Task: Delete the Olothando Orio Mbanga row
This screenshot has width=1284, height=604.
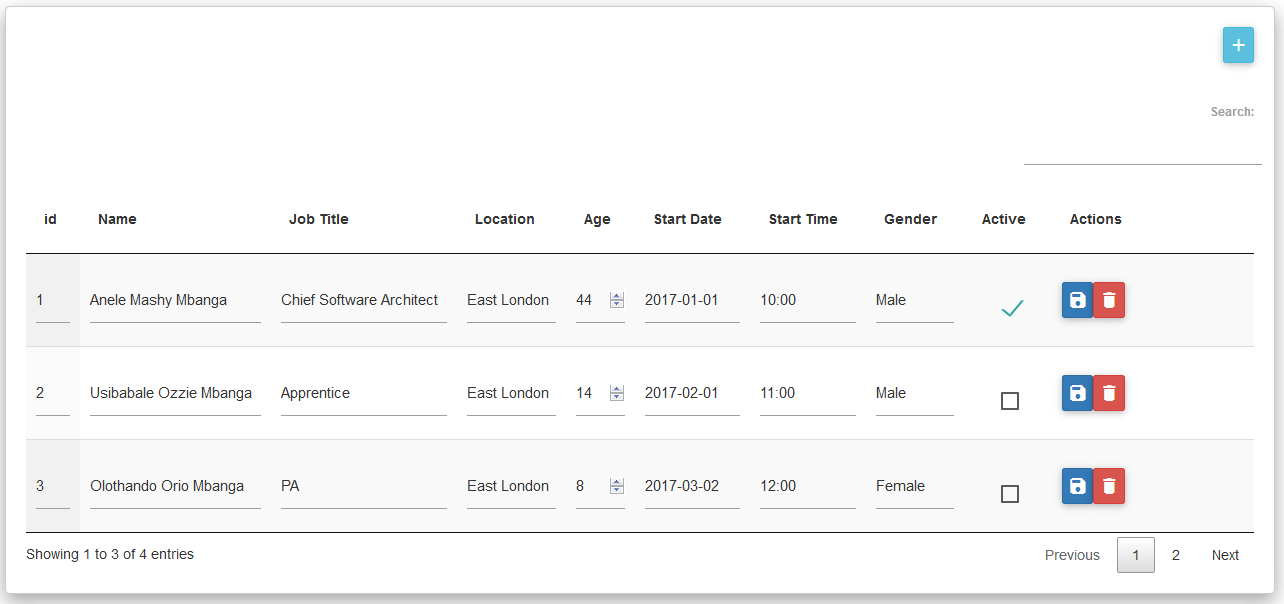Action: pyautogui.click(x=1109, y=486)
